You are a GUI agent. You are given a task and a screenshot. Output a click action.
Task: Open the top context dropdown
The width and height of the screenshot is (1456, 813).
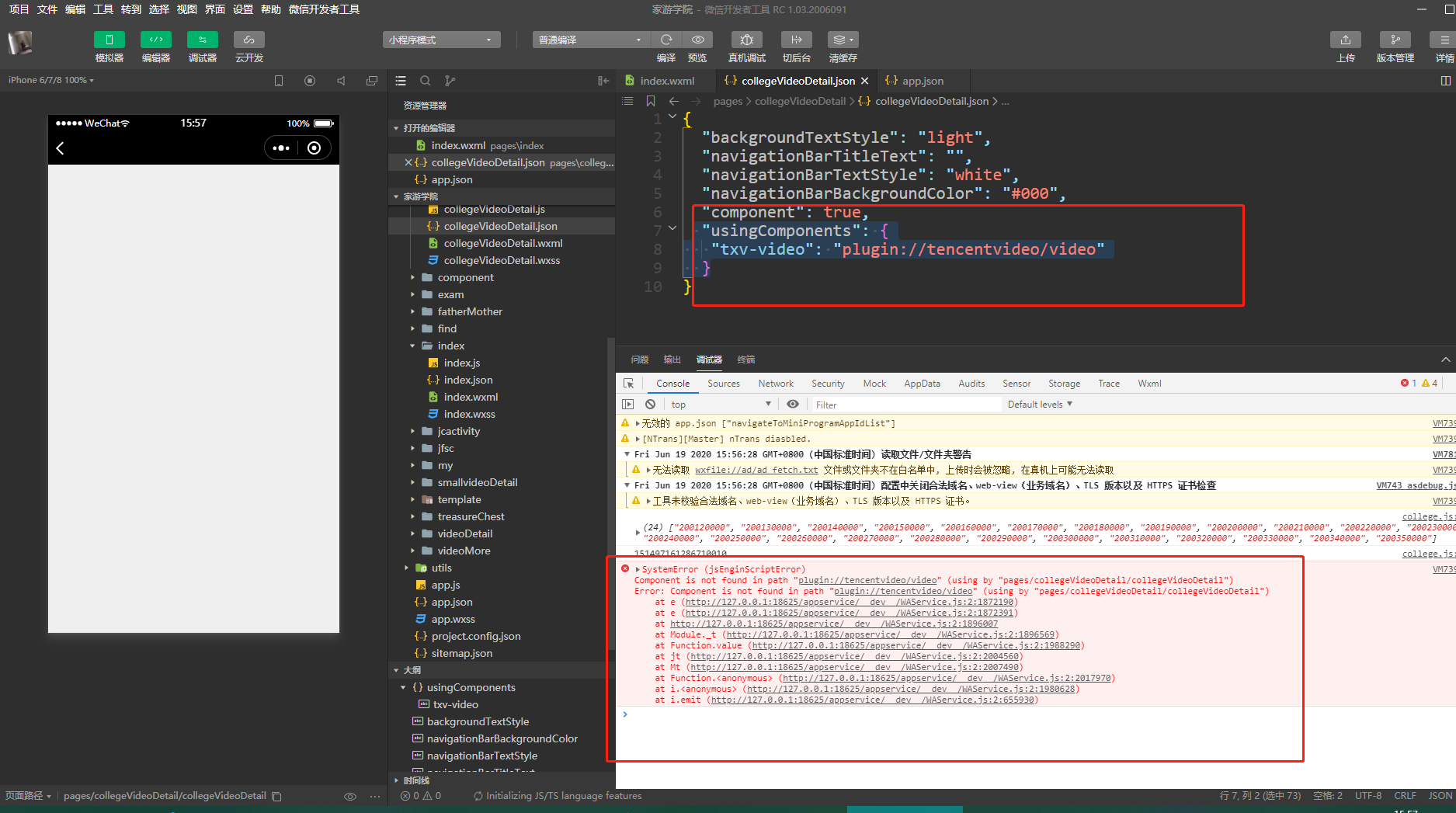coord(721,405)
